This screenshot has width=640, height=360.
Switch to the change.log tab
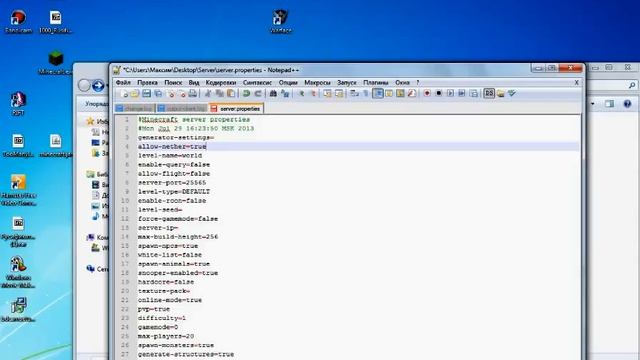click(135, 109)
